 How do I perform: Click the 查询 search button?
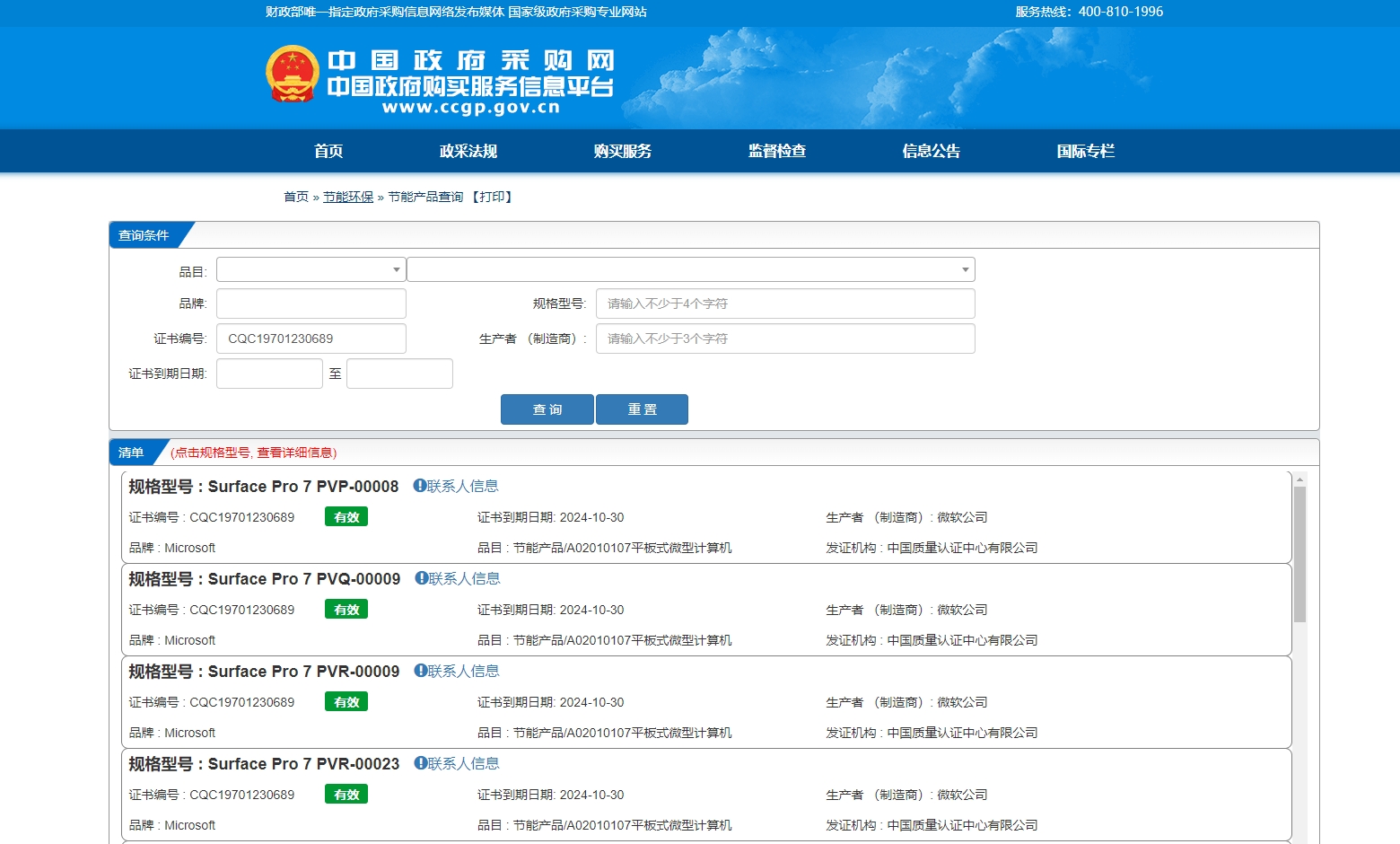click(547, 409)
